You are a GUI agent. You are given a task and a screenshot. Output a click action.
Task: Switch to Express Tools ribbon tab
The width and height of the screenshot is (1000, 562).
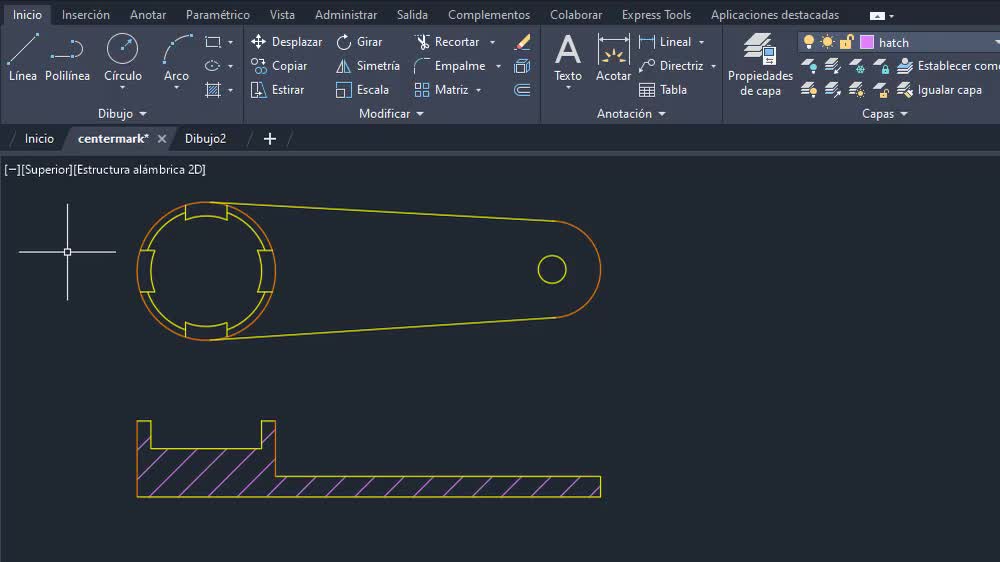coord(656,15)
